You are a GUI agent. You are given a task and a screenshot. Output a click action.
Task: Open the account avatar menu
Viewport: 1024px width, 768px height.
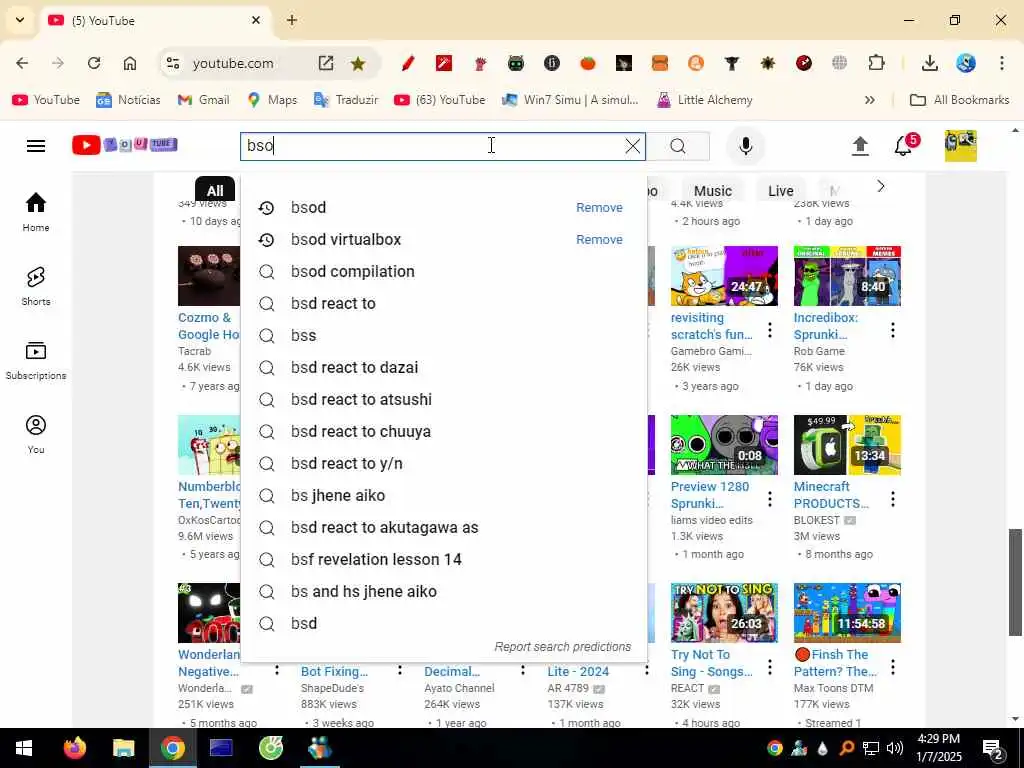point(961,146)
